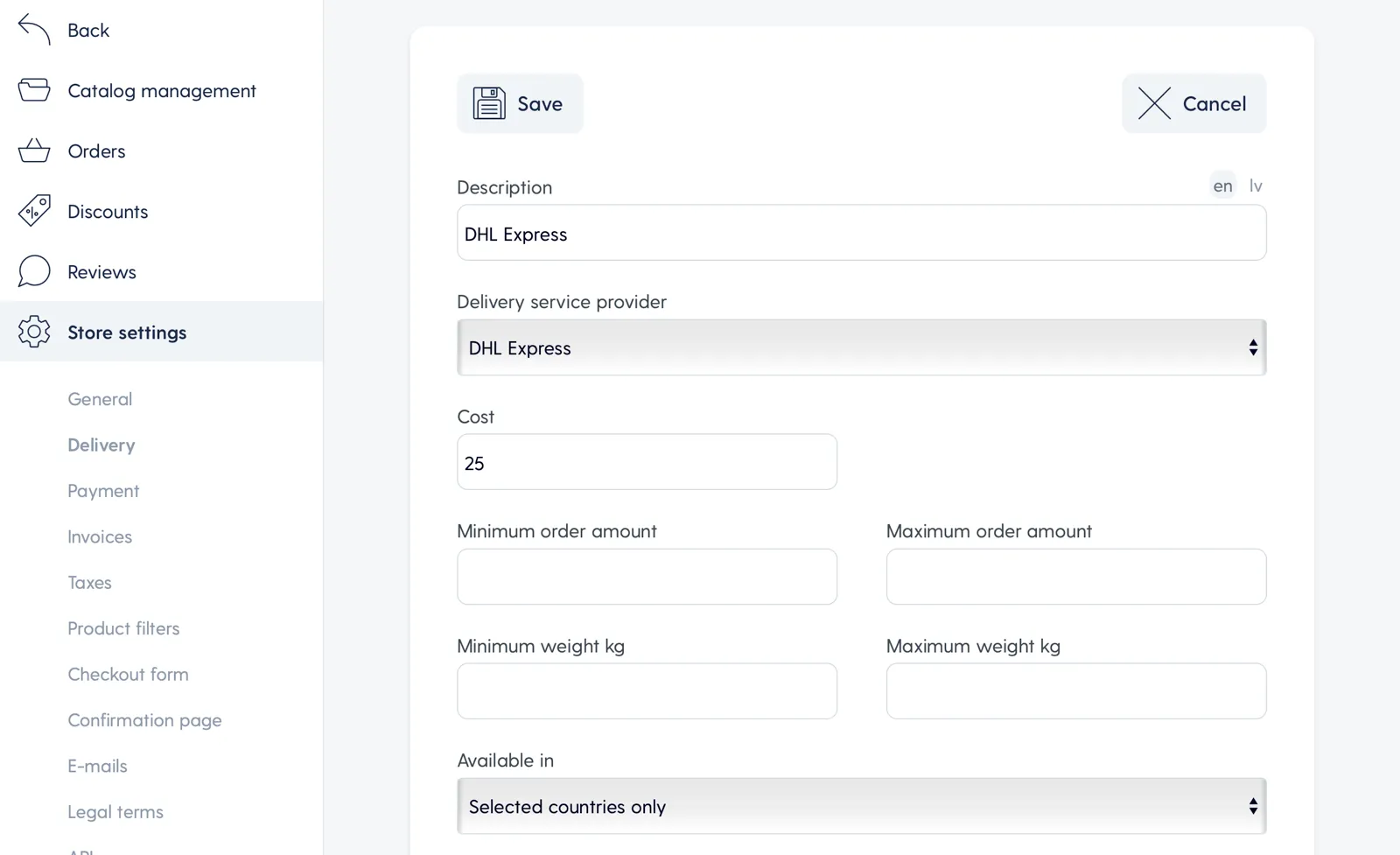Open the Delivery service provider dropdown
The image size is (1400, 855).
pos(862,347)
